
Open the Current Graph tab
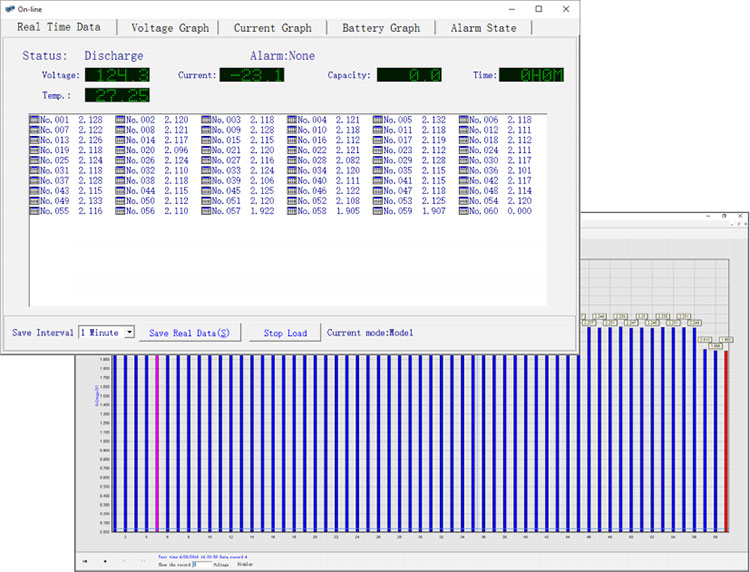pos(272,28)
